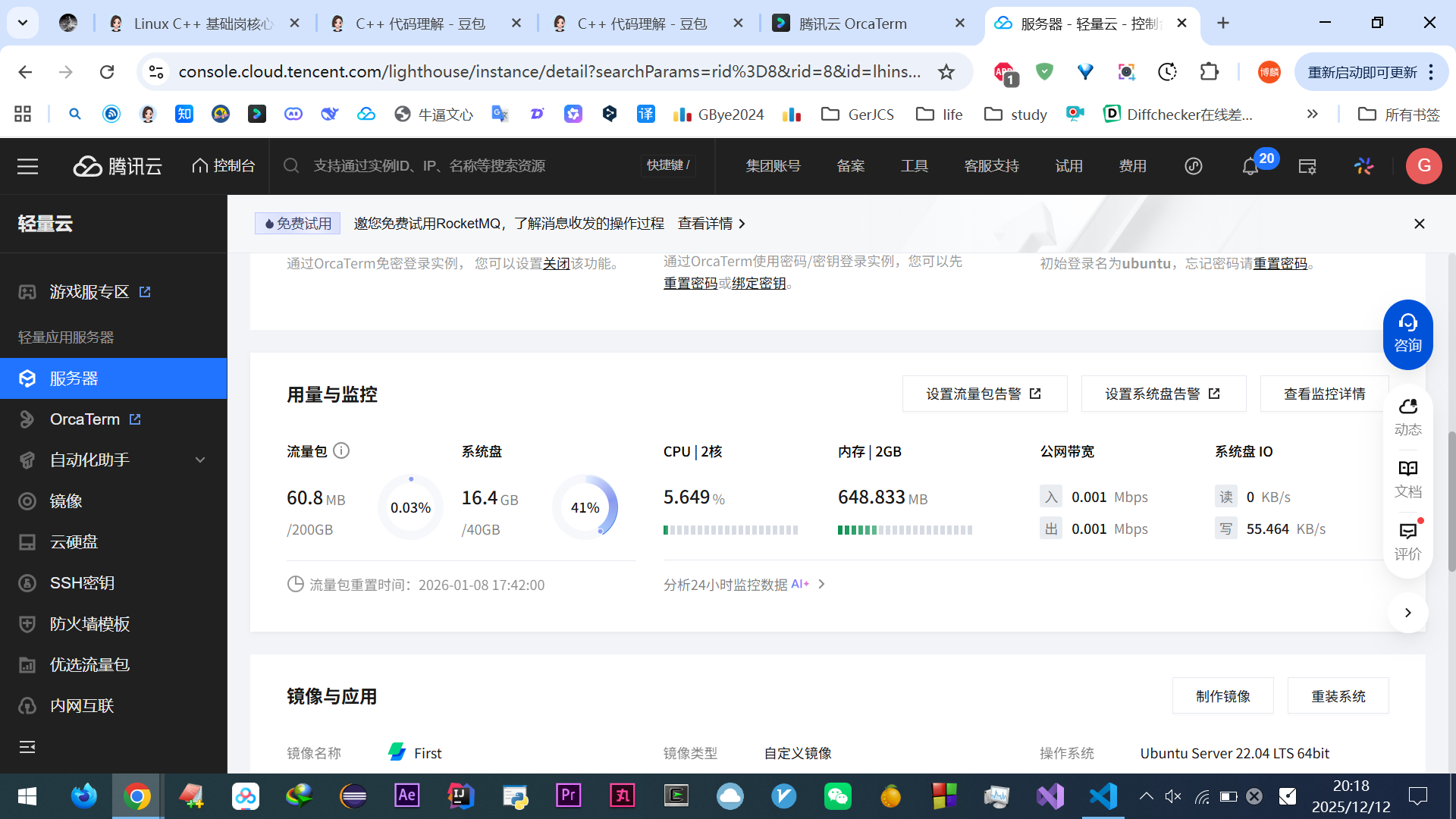Click the 重置密码 link near ubuntu login
Screen dimensions: 1456x819
1280,263
